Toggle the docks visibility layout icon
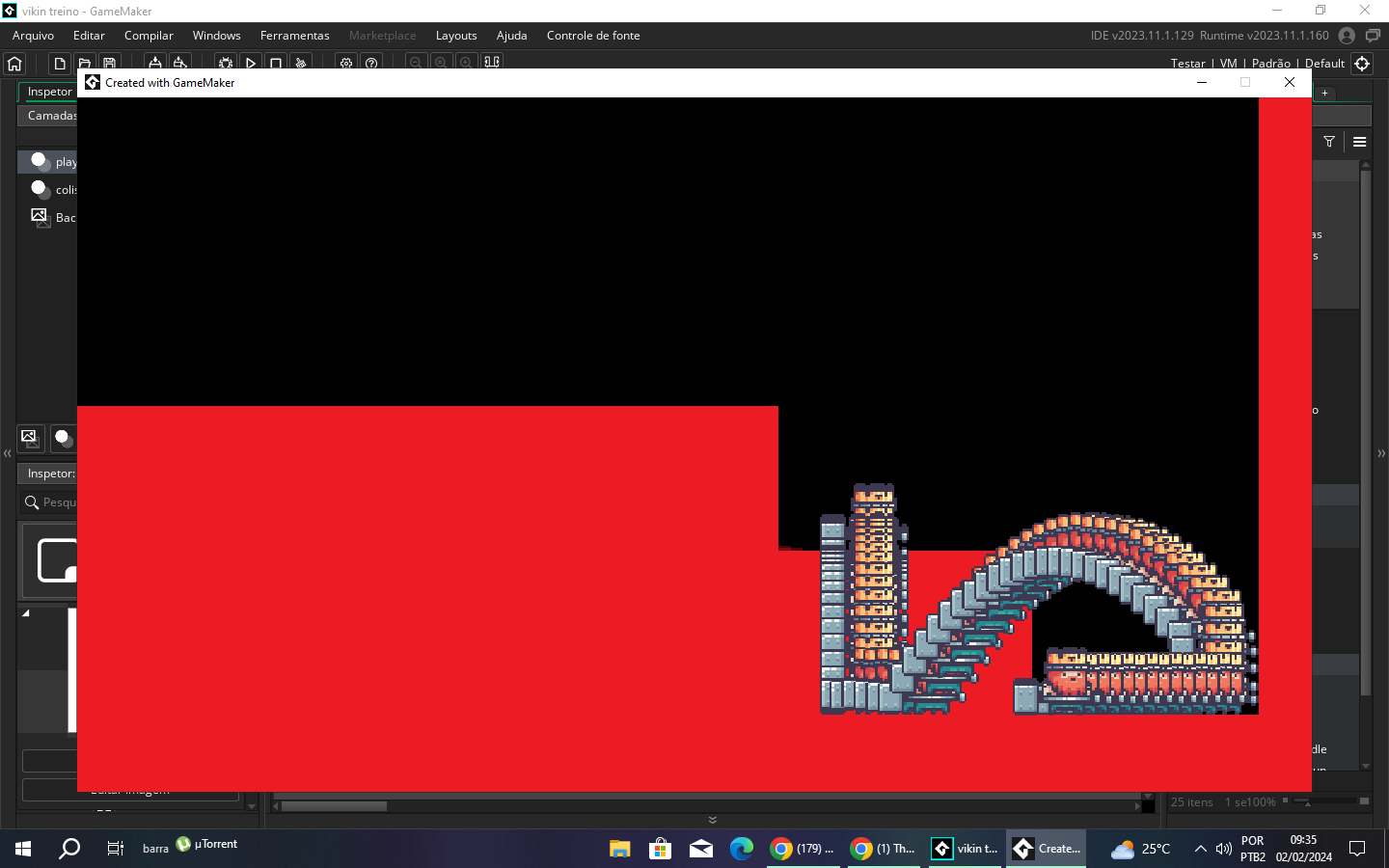1389x868 pixels. [x=492, y=64]
